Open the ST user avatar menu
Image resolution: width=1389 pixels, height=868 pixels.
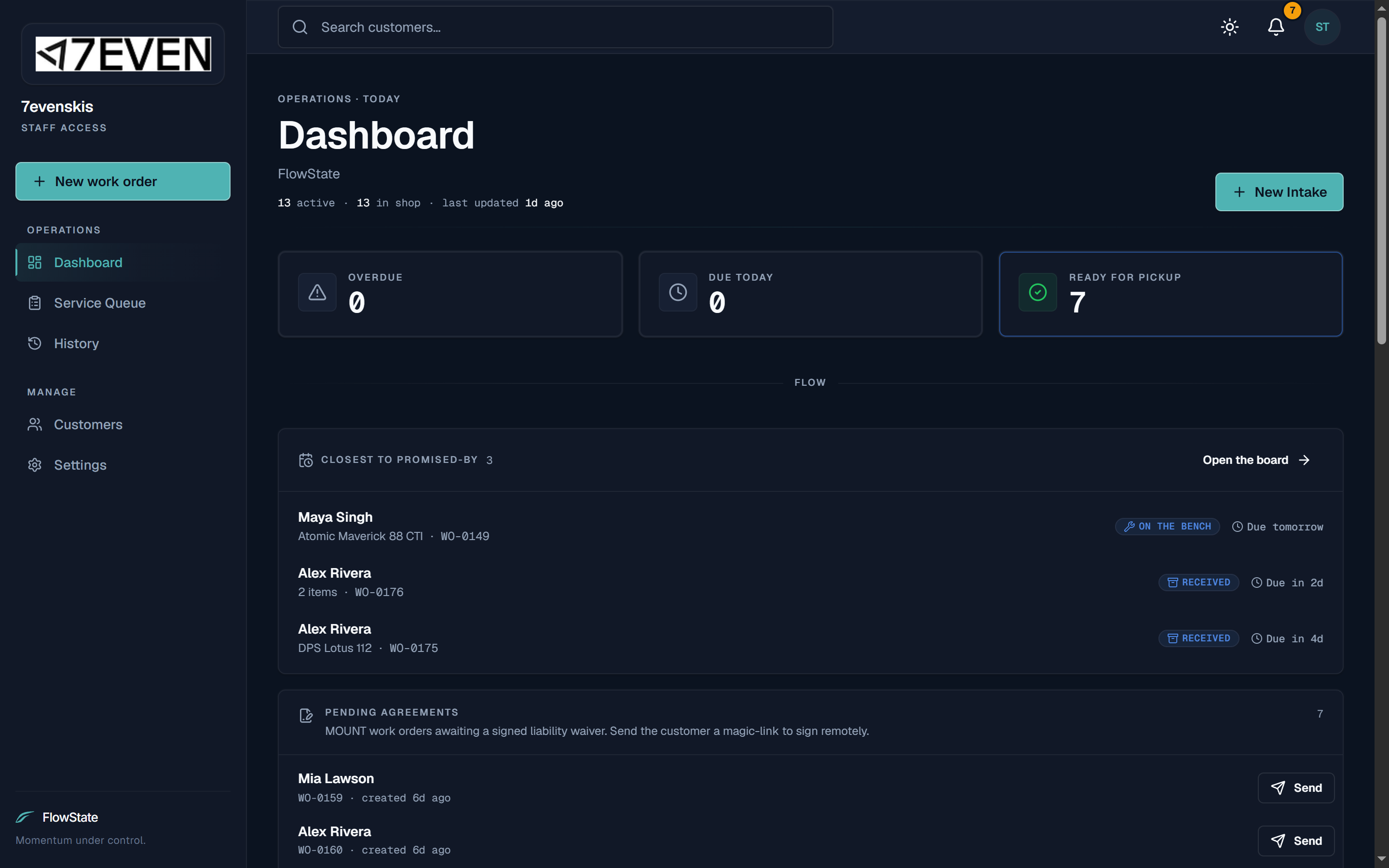(1322, 27)
